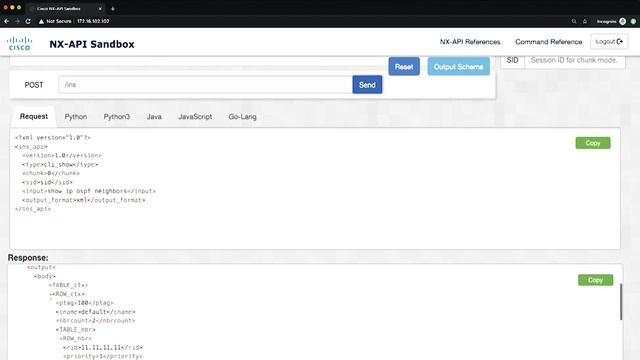Screen dimensions: 640x360
Task: Click the green extension icon in the browser toolbar
Action: click(x=633, y=21)
